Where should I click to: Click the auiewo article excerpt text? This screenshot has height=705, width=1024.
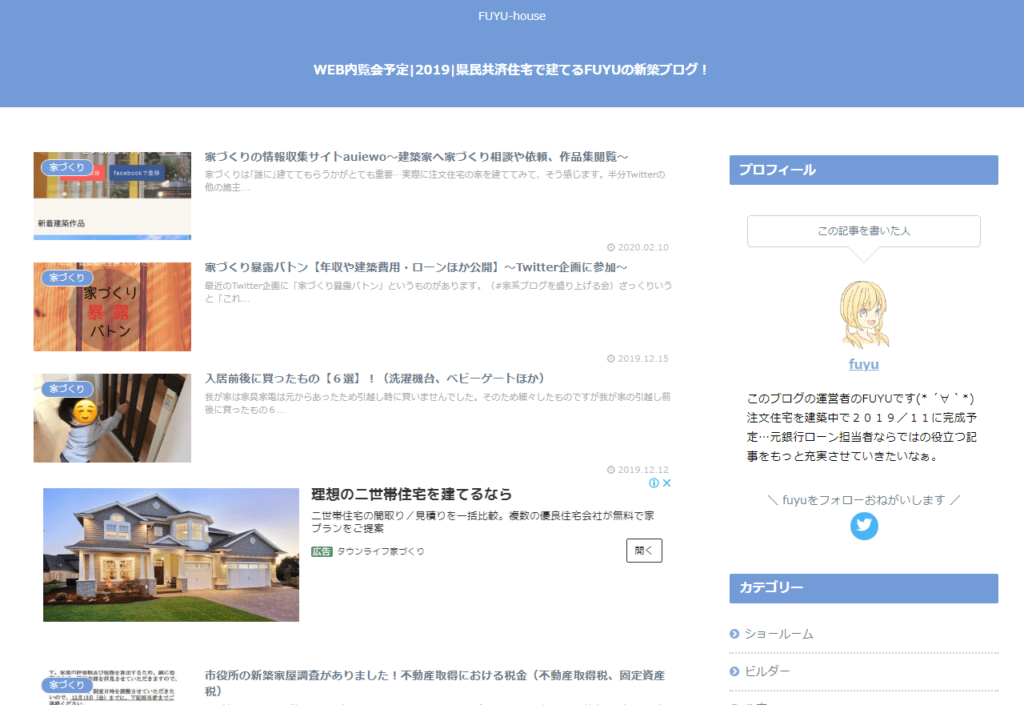435,181
